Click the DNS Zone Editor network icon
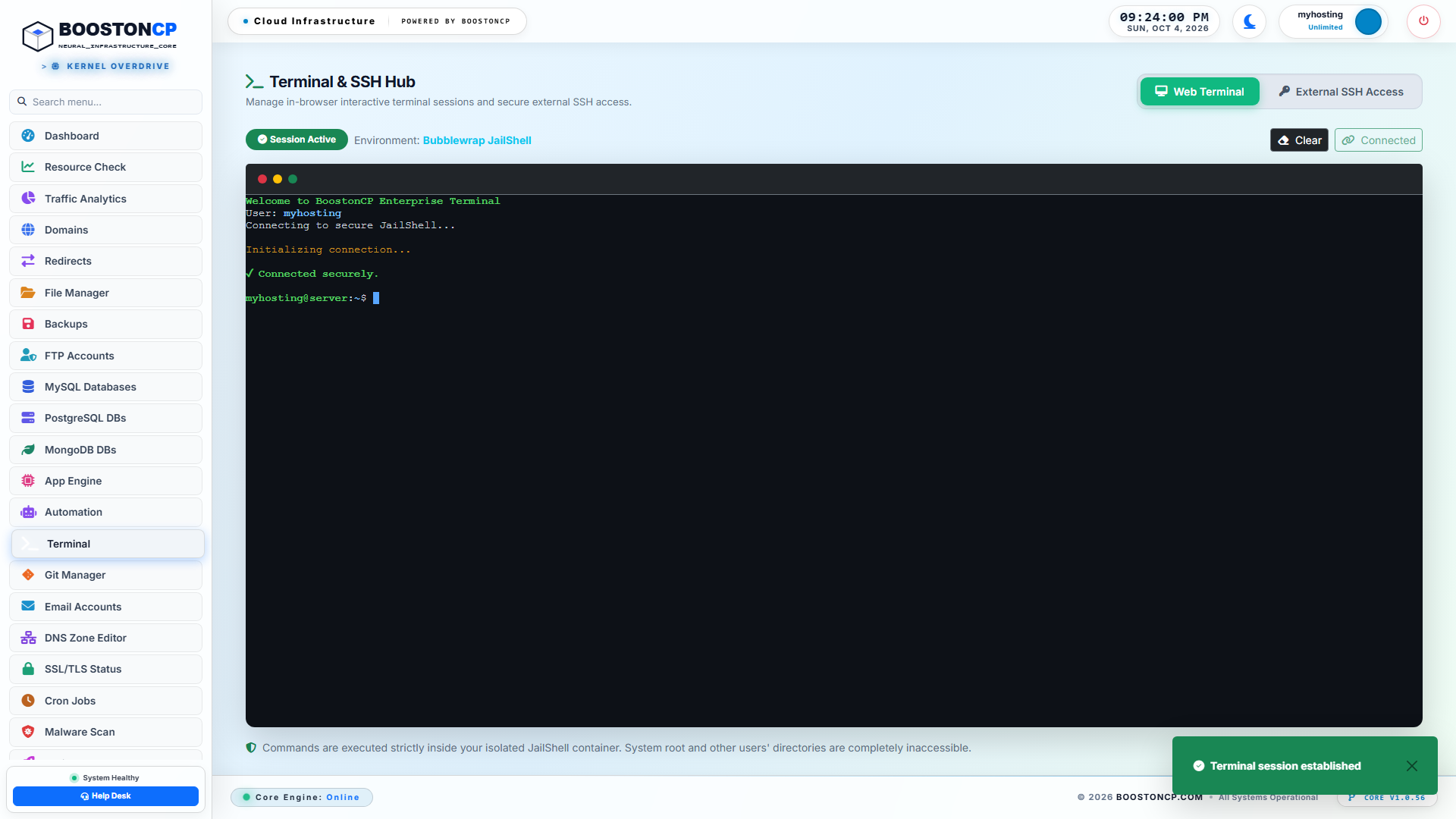The width and height of the screenshot is (1456, 819). coord(28,638)
